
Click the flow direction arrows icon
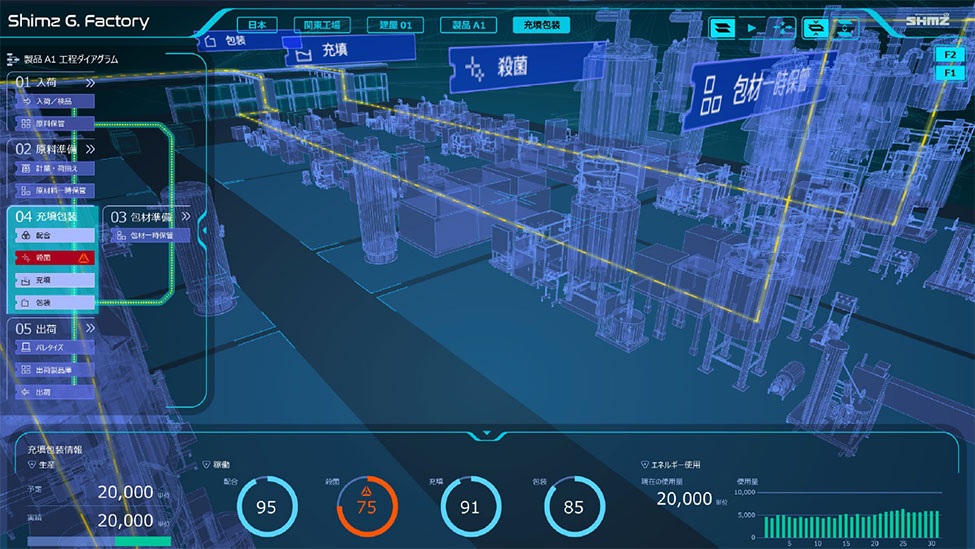783,28
